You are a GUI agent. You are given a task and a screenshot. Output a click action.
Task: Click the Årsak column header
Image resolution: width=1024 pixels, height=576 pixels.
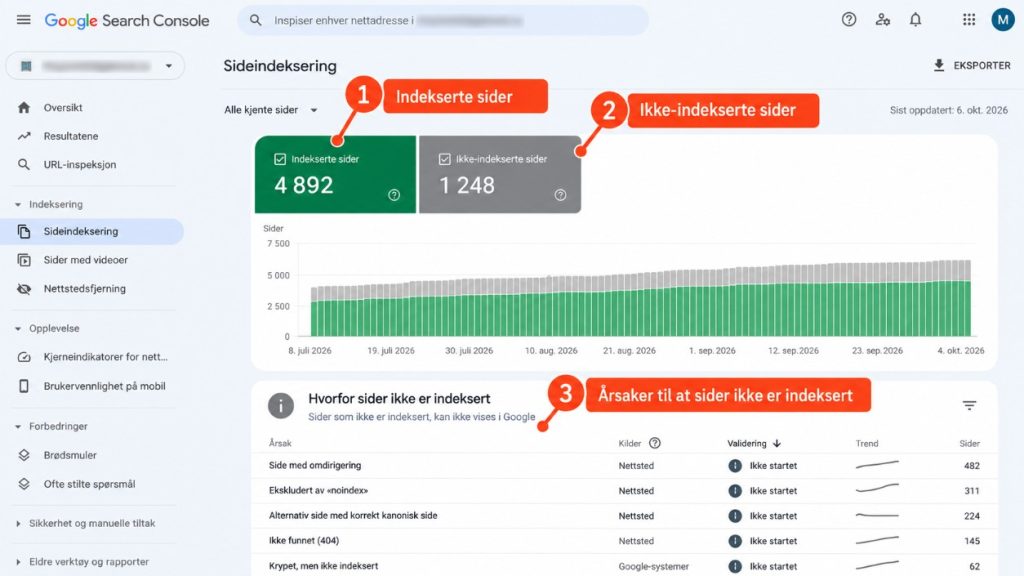coord(280,443)
